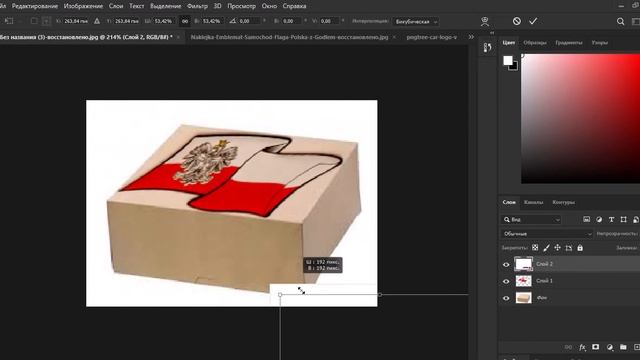
Task: Hide layer Слой 2 using its eye icon
Action: click(506, 264)
